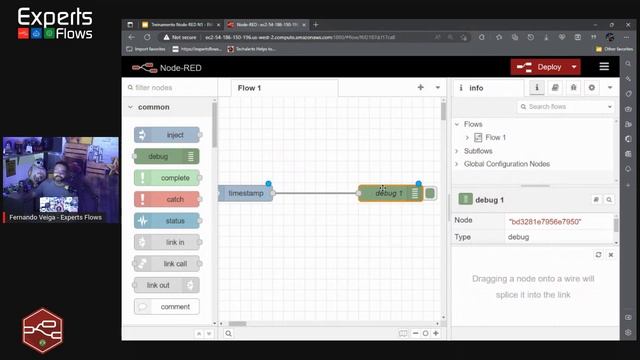640x360 pixels.
Task: Zoom out the canvas with minus button
Action: pyautogui.click(x=416, y=333)
